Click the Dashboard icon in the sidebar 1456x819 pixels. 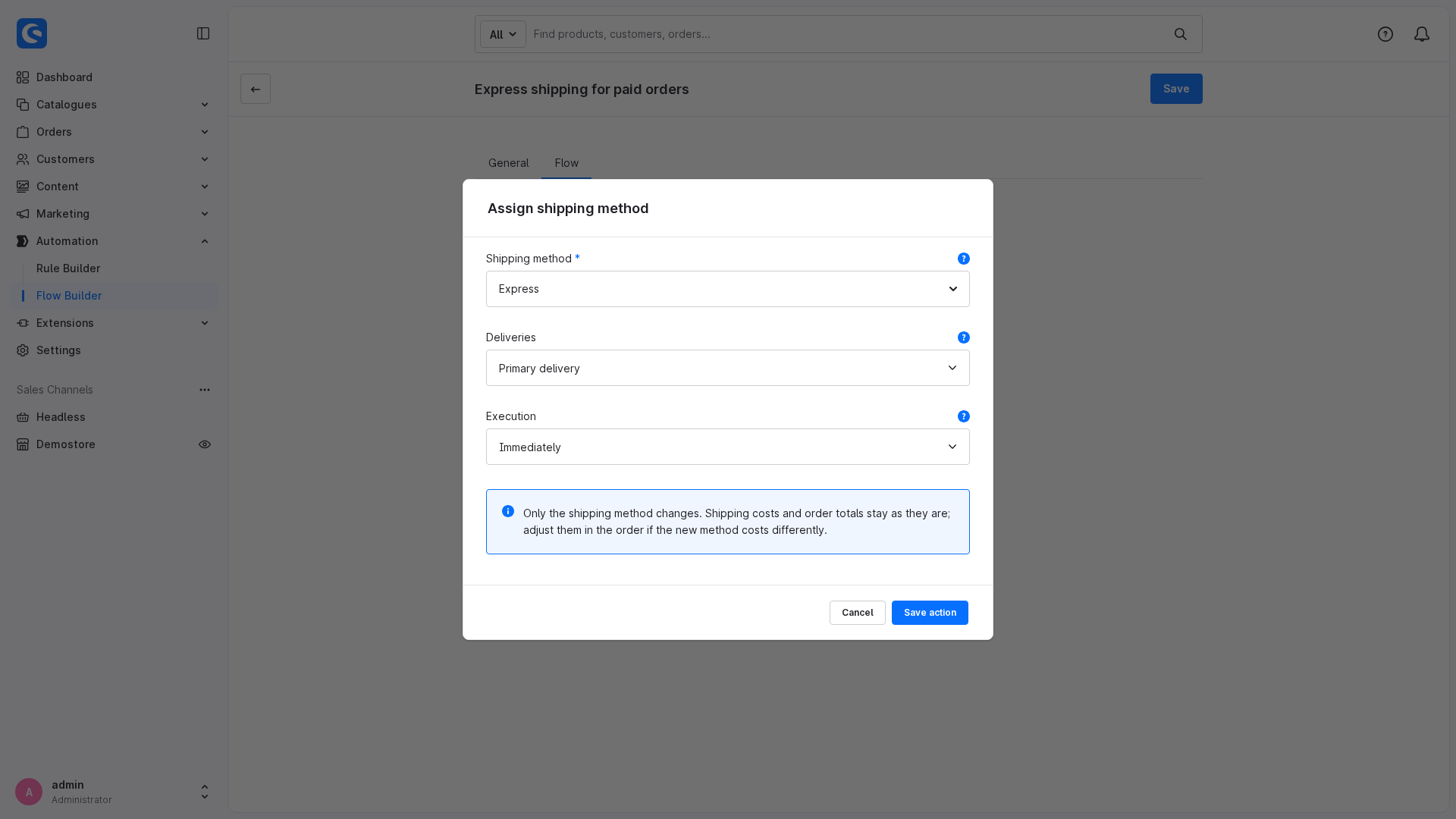(23, 77)
